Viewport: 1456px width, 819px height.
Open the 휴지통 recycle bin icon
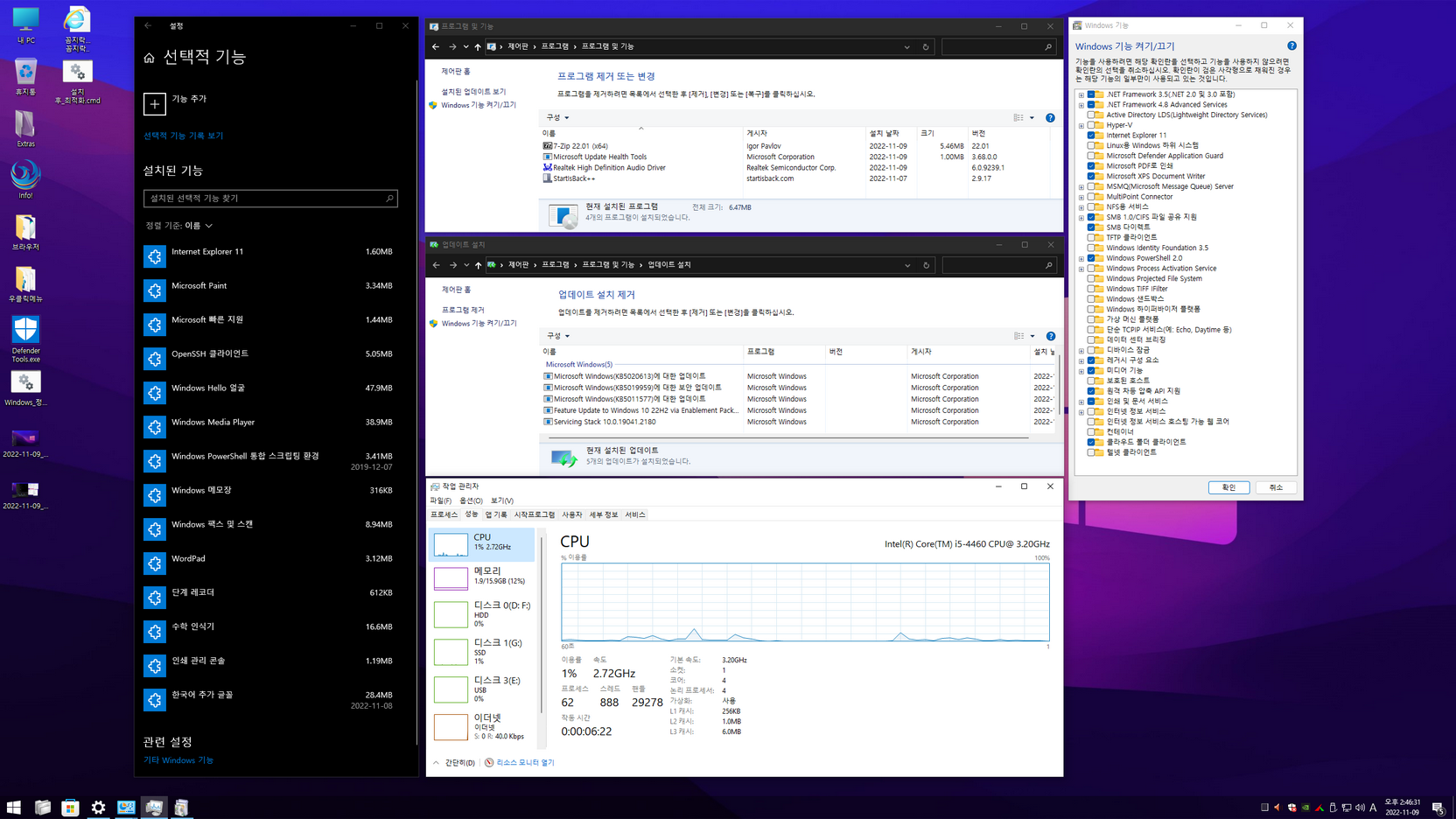pos(25,77)
